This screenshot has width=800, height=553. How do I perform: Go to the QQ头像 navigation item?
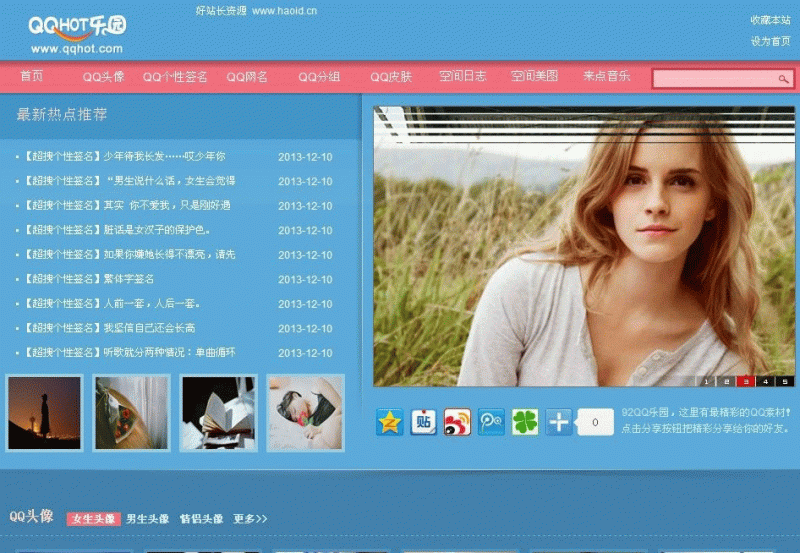pyautogui.click(x=104, y=77)
